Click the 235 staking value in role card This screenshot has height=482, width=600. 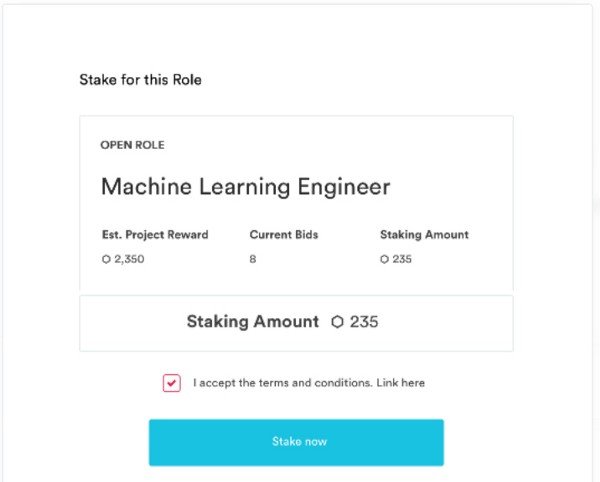[x=402, y=259]
